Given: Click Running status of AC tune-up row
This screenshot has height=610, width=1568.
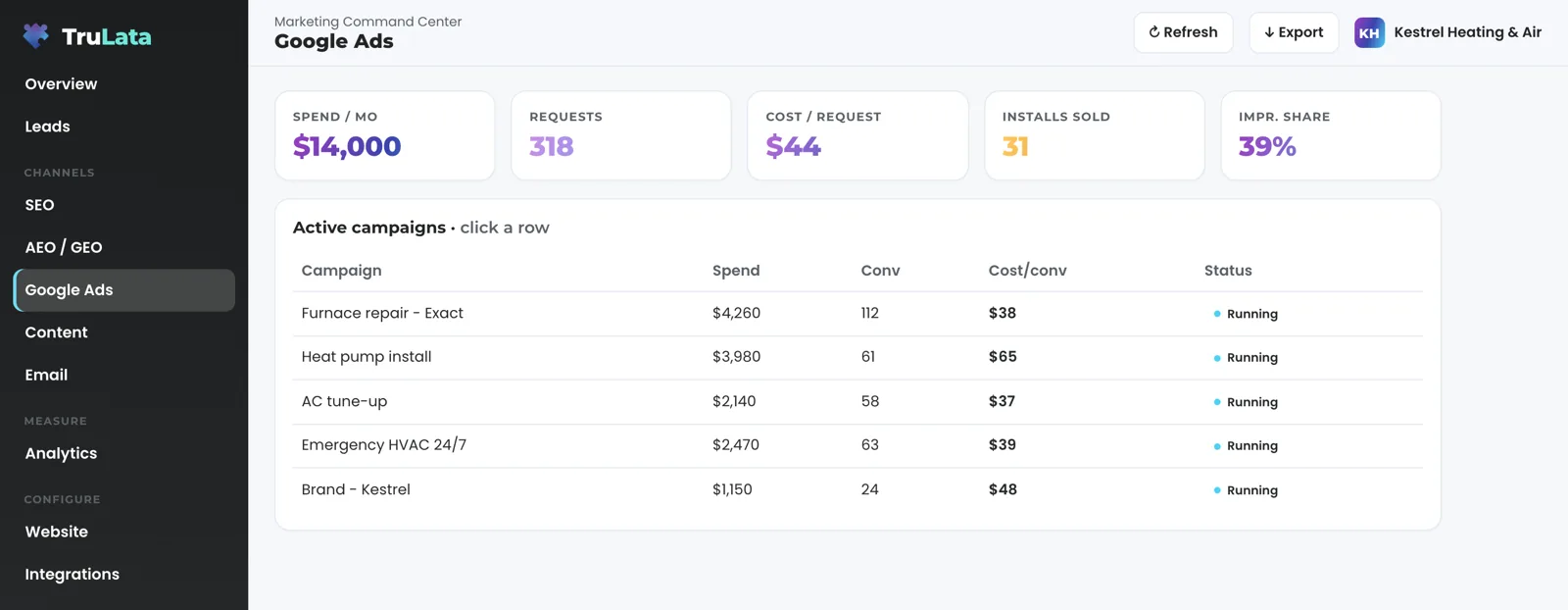Looking at the screenshot, I should (x=1246, y=402).
